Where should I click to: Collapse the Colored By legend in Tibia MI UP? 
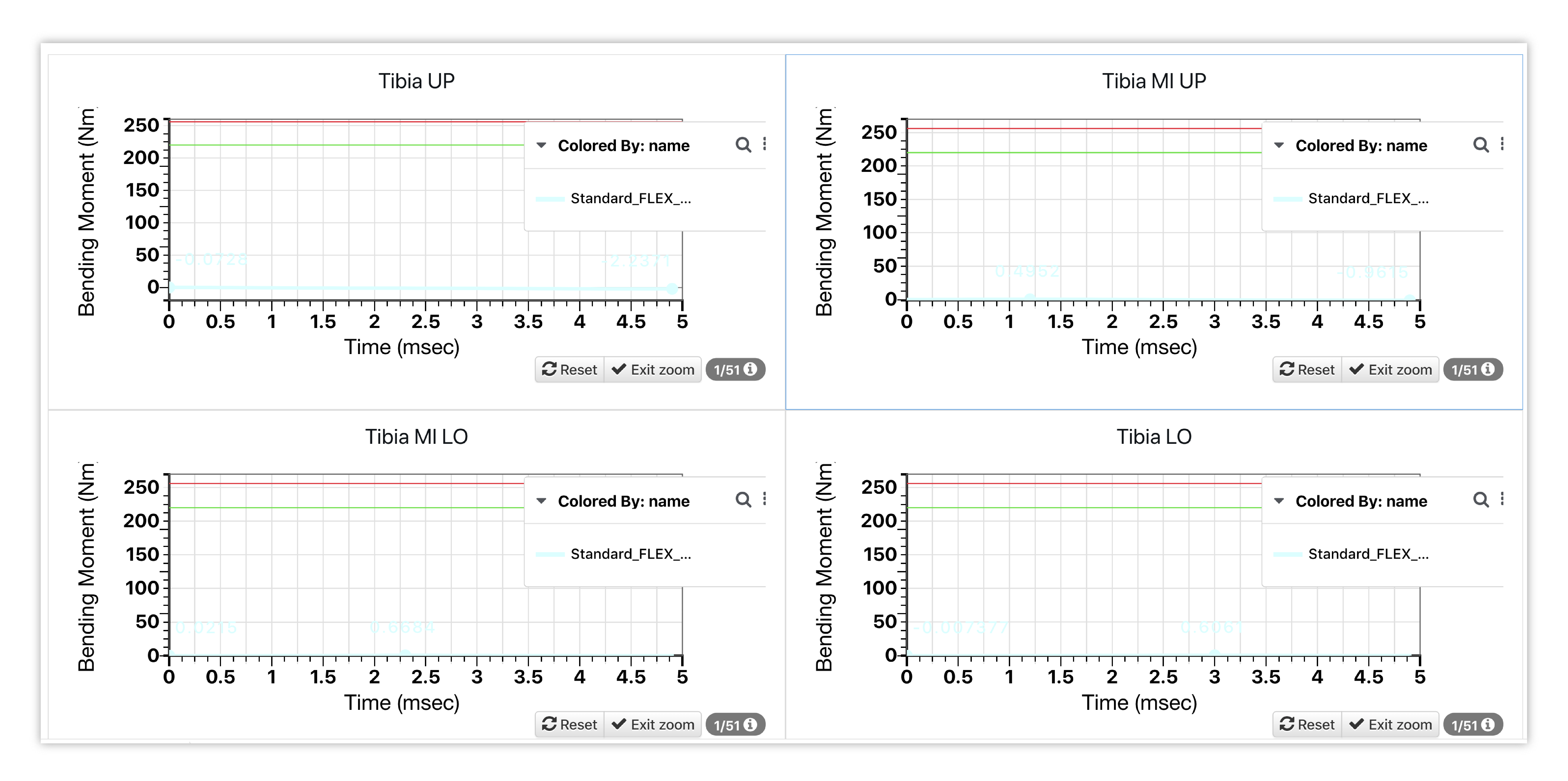(x=1279, y=145)
